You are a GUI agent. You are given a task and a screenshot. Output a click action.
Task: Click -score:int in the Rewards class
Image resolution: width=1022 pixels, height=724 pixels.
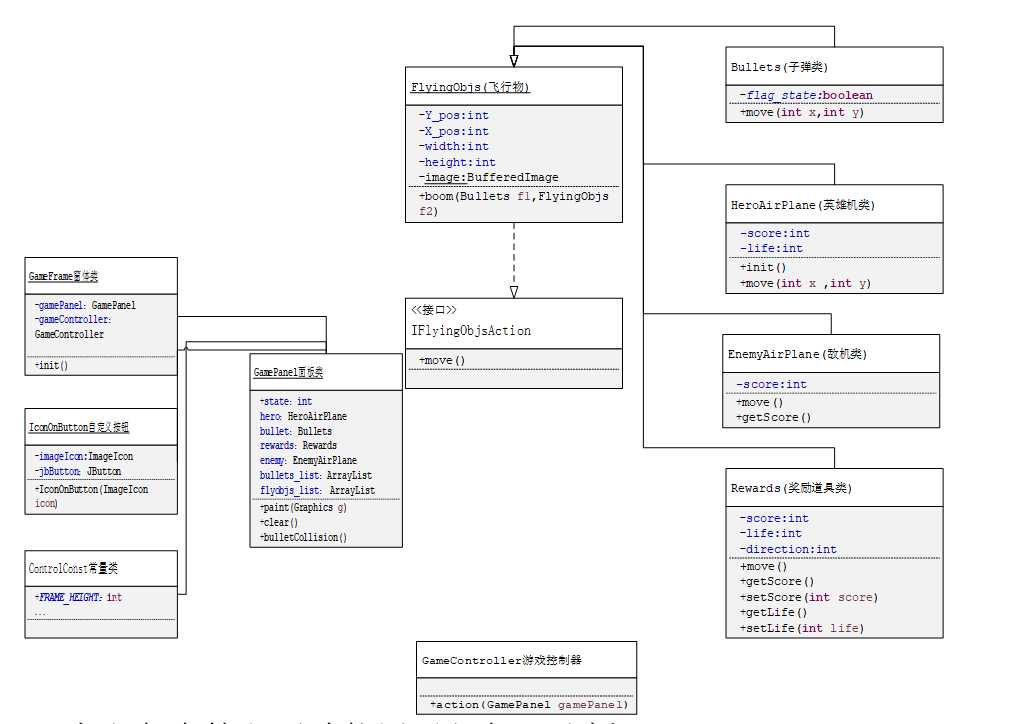[774, 518]
